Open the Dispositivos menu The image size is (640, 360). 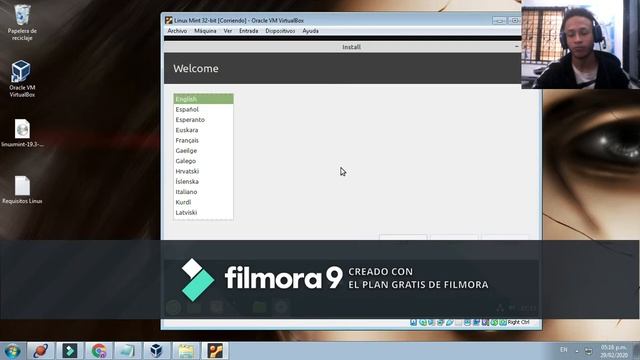click(x=280, y=31)
